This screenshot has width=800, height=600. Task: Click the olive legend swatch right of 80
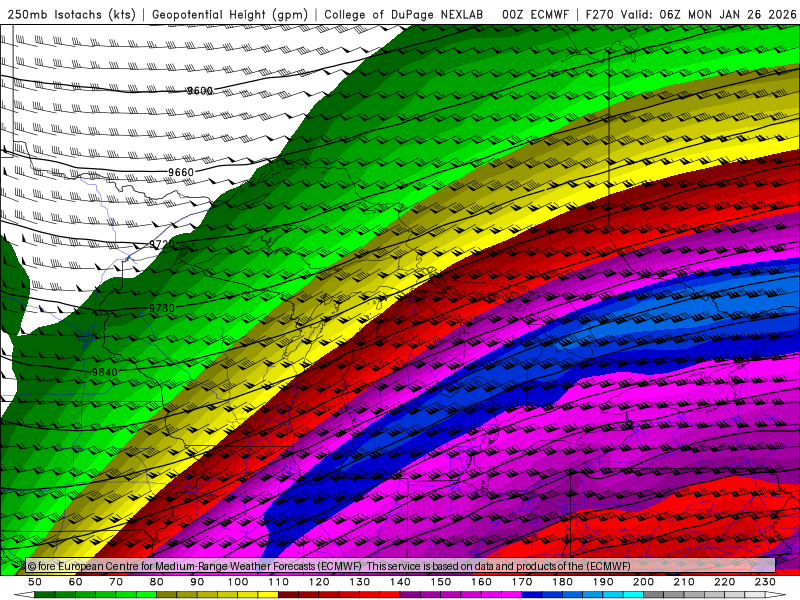point(167,595)
